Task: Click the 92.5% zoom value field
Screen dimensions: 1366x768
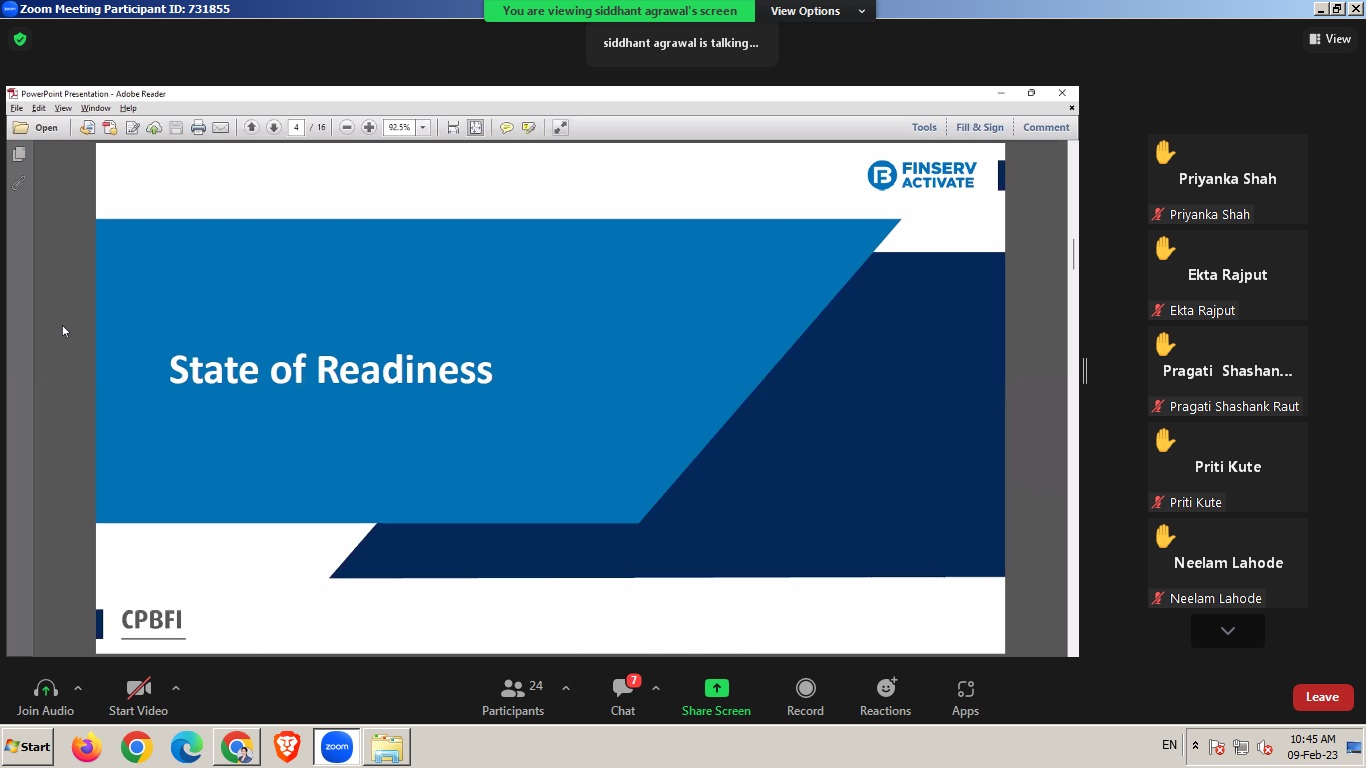Action: (x=400, y=128)
